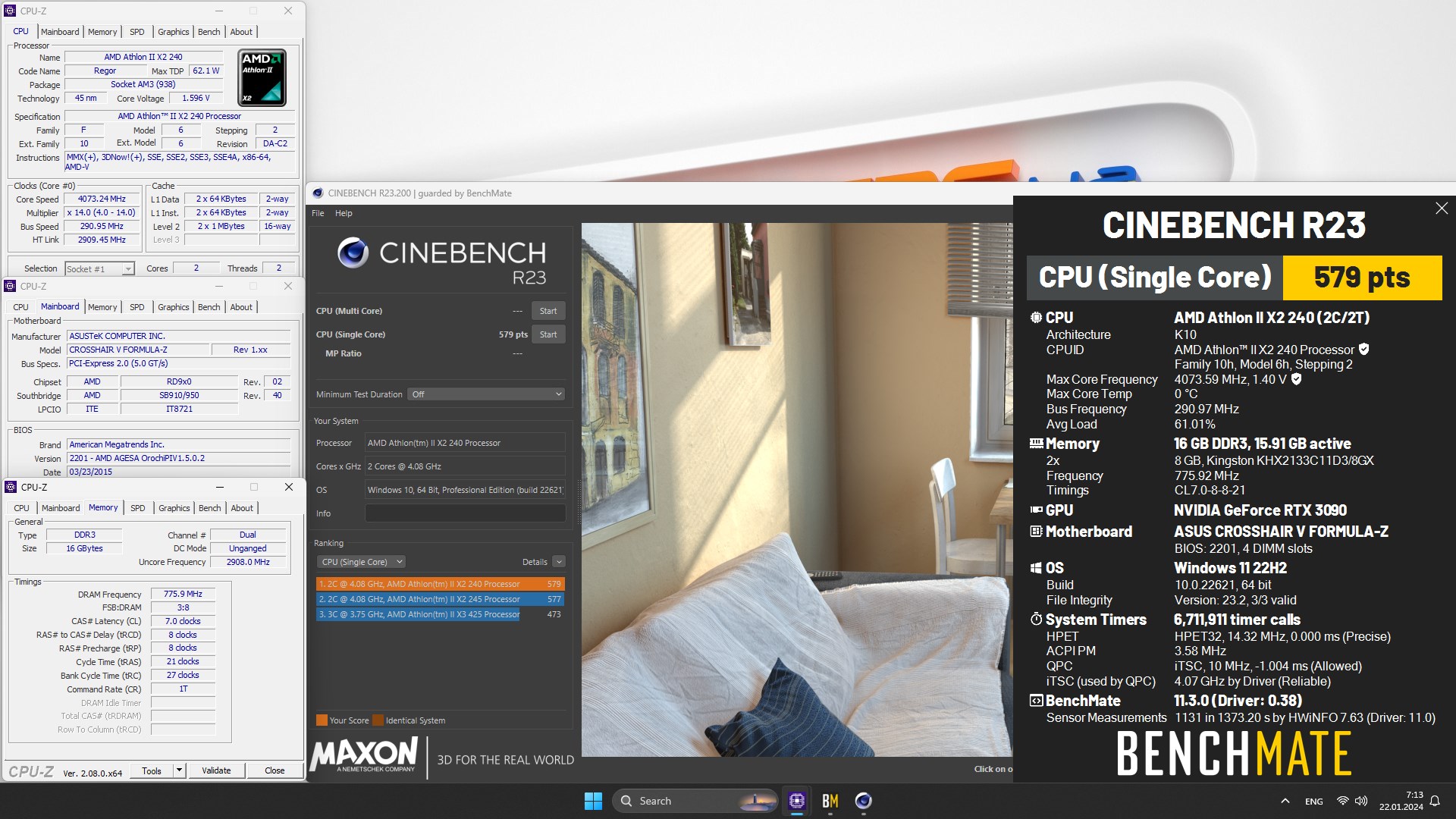Screen dimensions: 1456x819
Task: Click the taskbar clock and date
Action: [x=1401, y=801]
